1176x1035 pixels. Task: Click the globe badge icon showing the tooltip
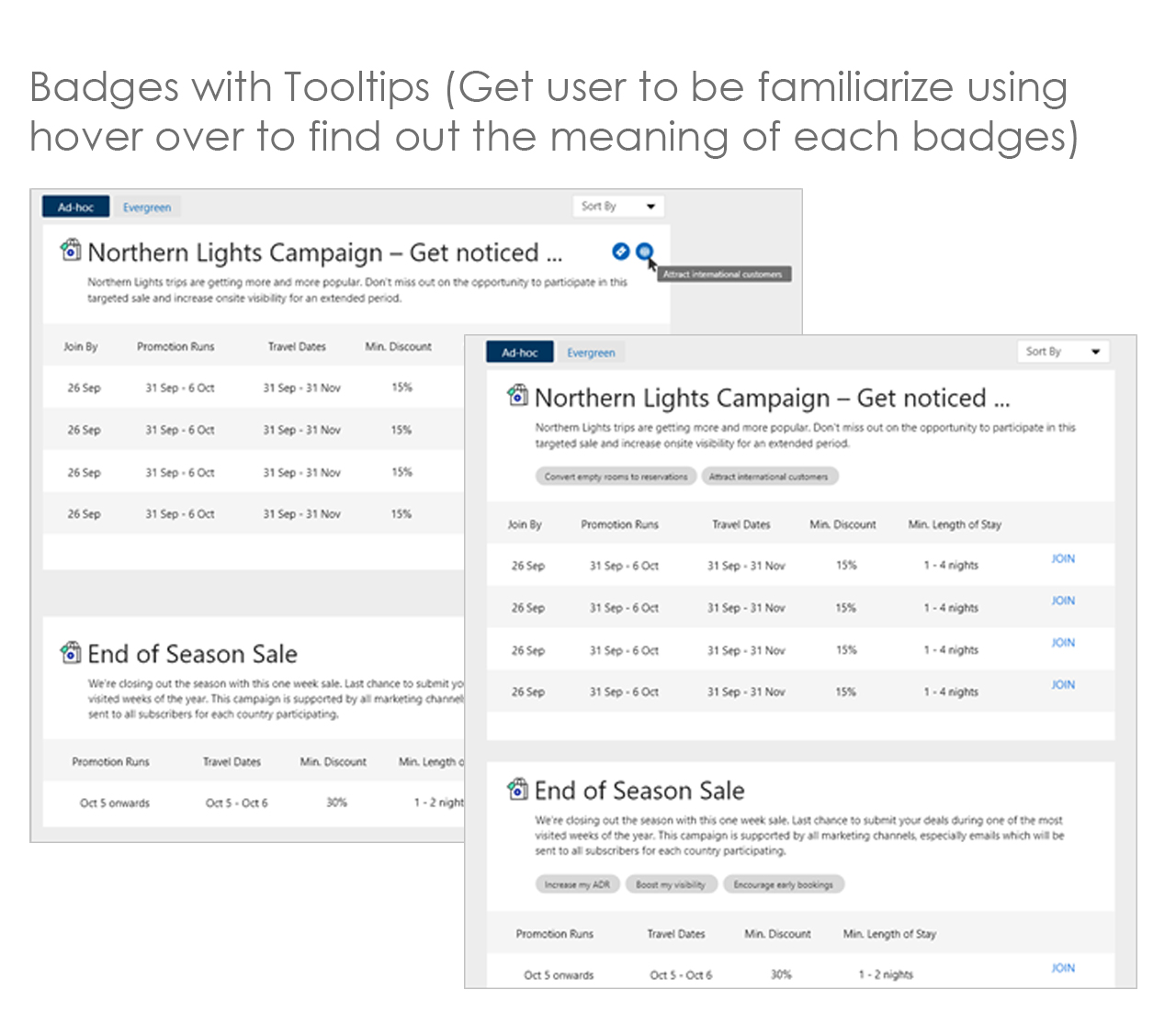click(644, 252)
